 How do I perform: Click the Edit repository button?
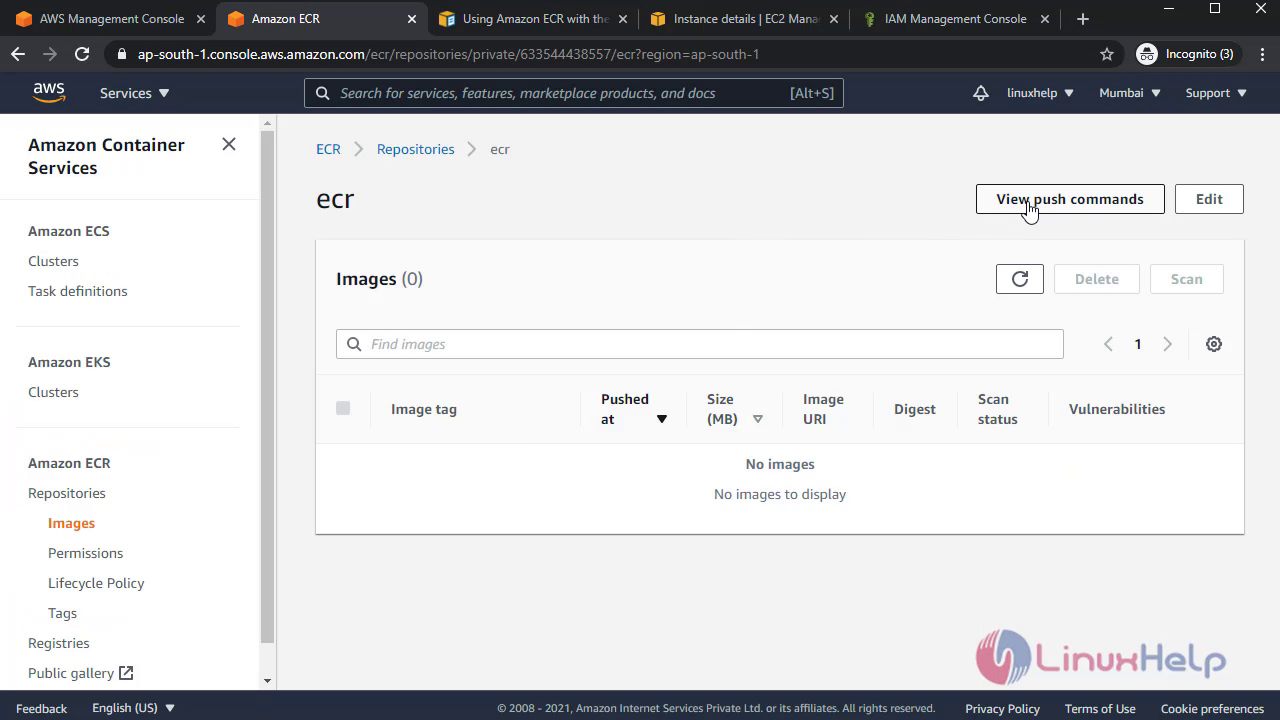[x=1209, y=199]
